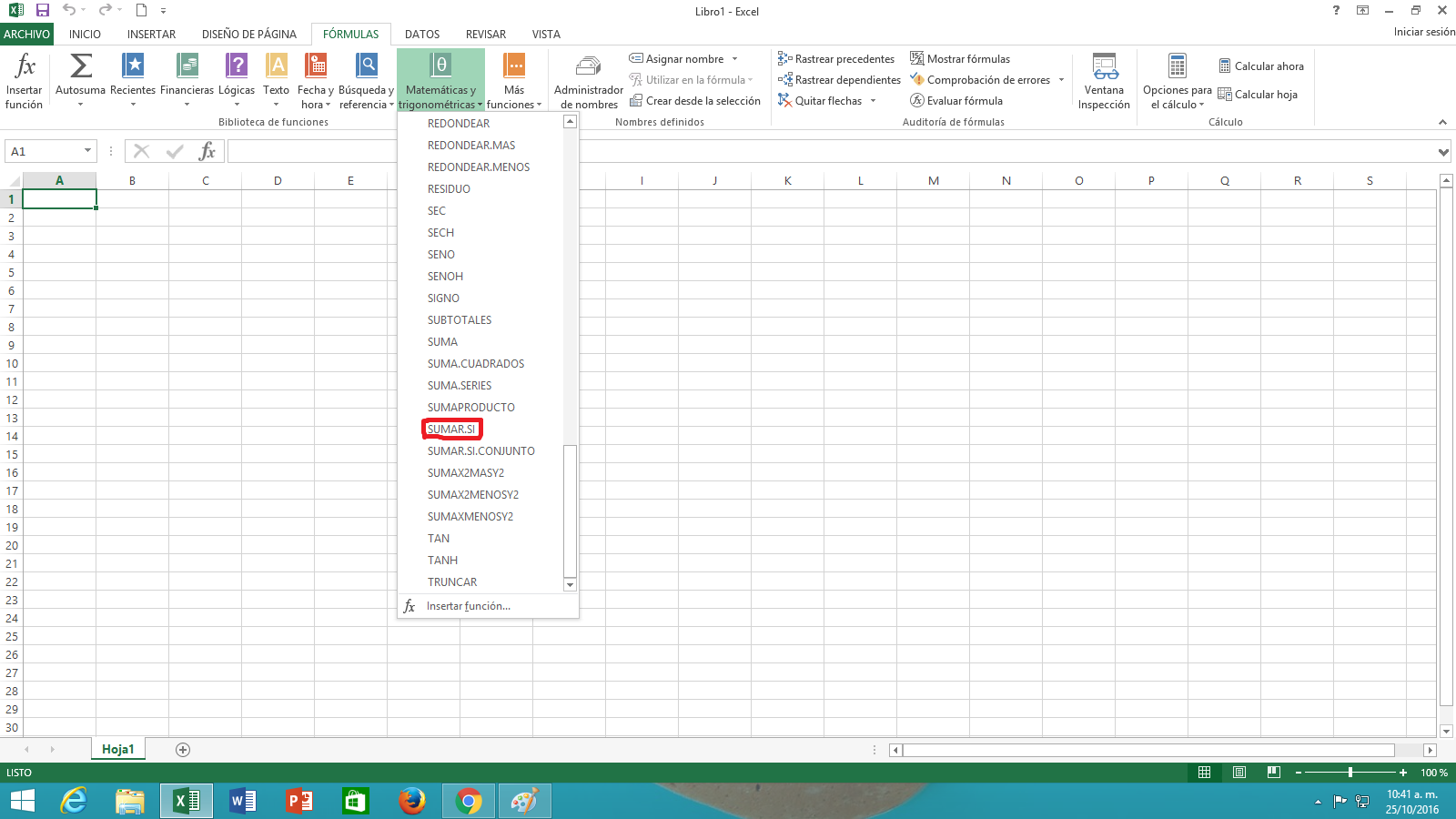Click the Autosuma sigma icon
This screenshot has width=1456, height=819.
[x=80, y=66]
